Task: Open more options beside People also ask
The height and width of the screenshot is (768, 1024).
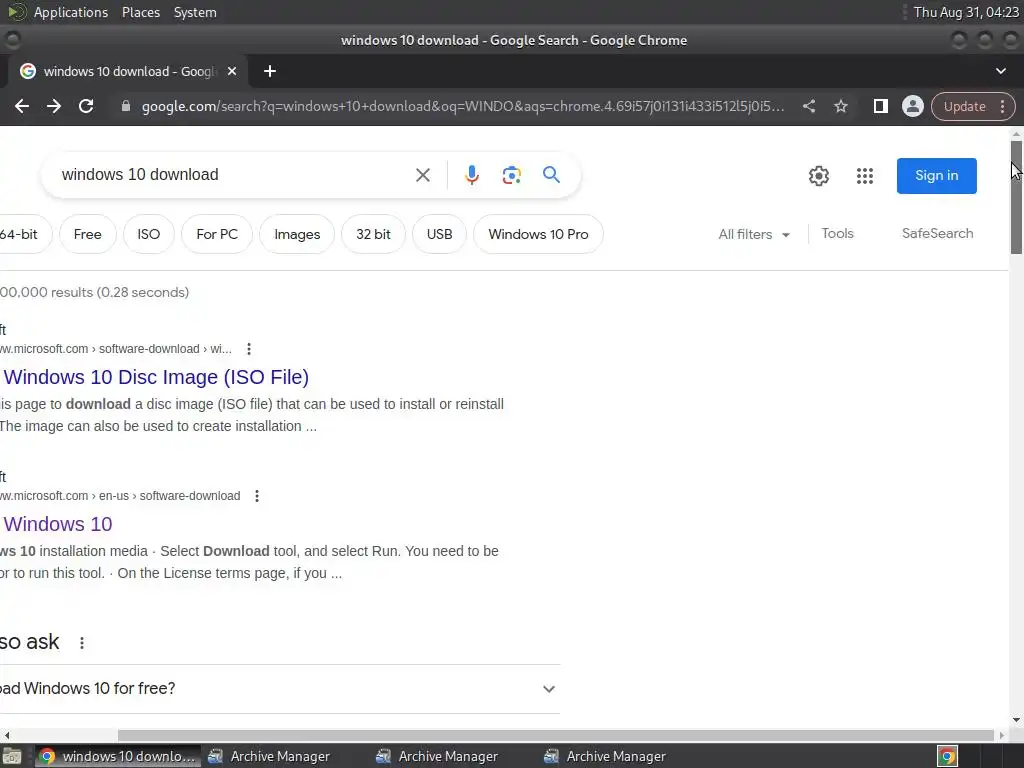Action: point(82,643)
